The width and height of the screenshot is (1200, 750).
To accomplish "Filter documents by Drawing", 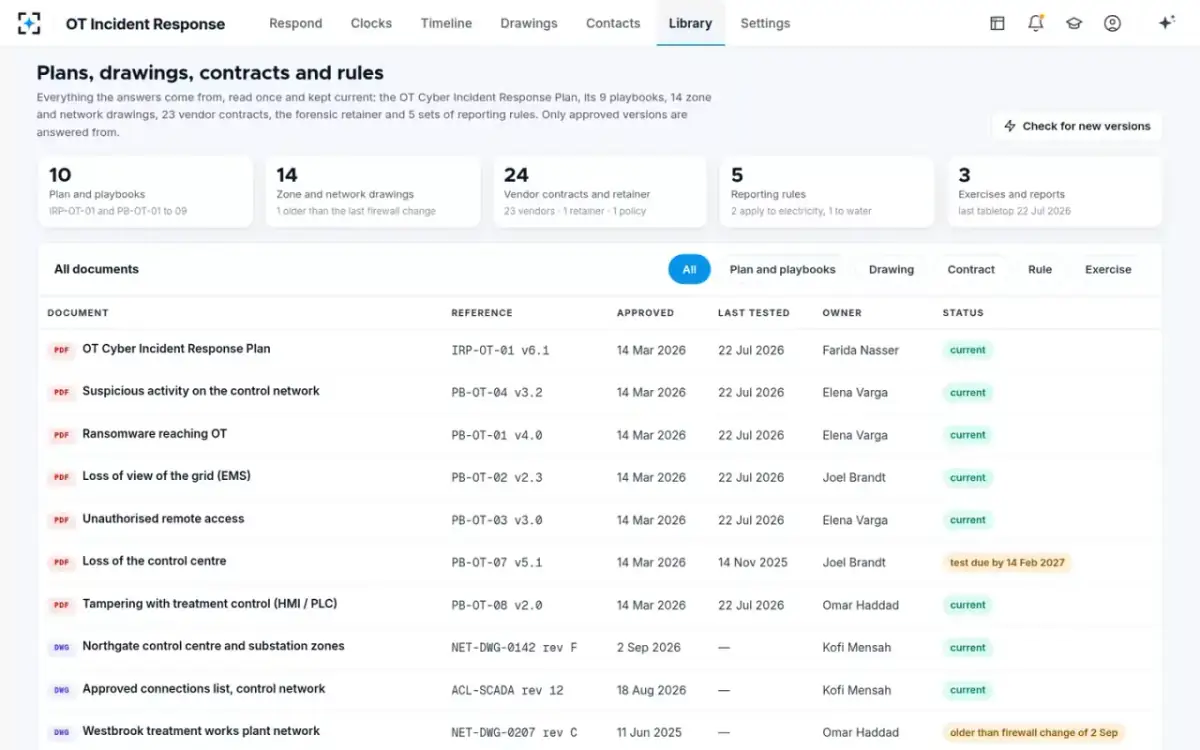I will point(891,269).
